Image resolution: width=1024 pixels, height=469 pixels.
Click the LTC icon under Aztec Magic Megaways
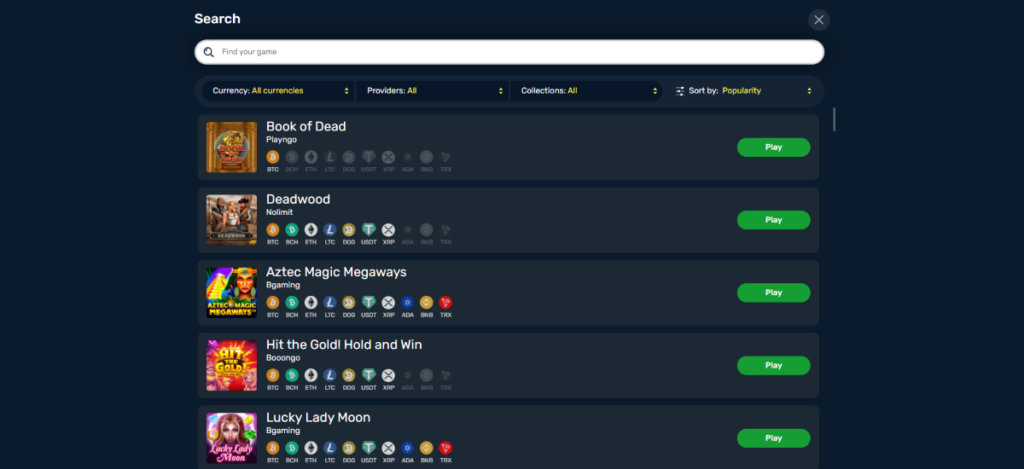(x=330, y=302)
